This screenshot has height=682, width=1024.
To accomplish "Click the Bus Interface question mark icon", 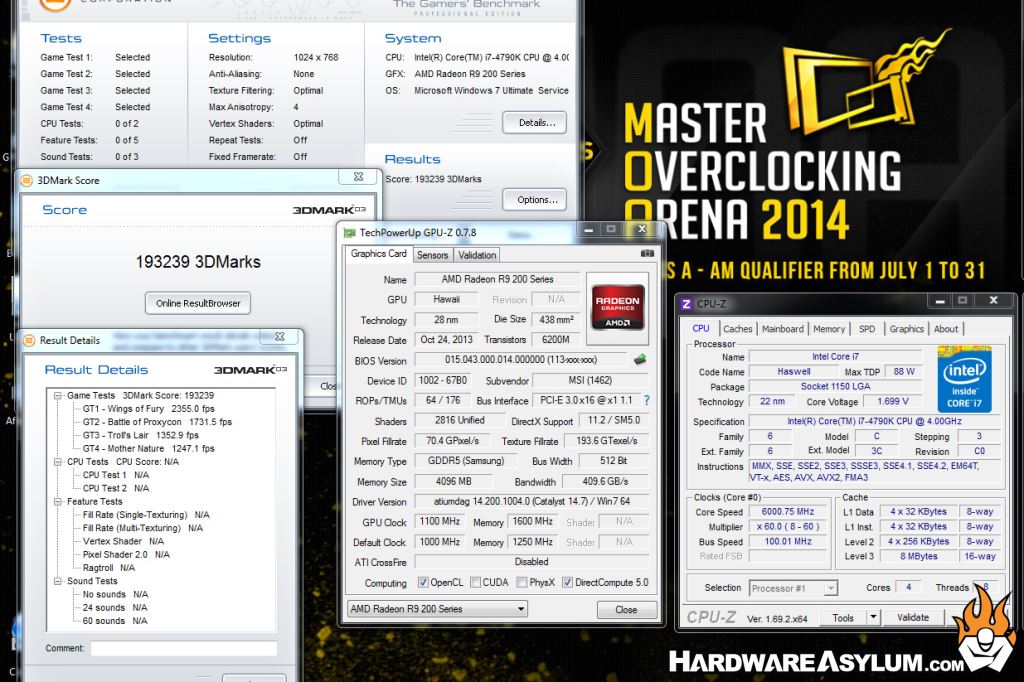I will coord(646,400).
